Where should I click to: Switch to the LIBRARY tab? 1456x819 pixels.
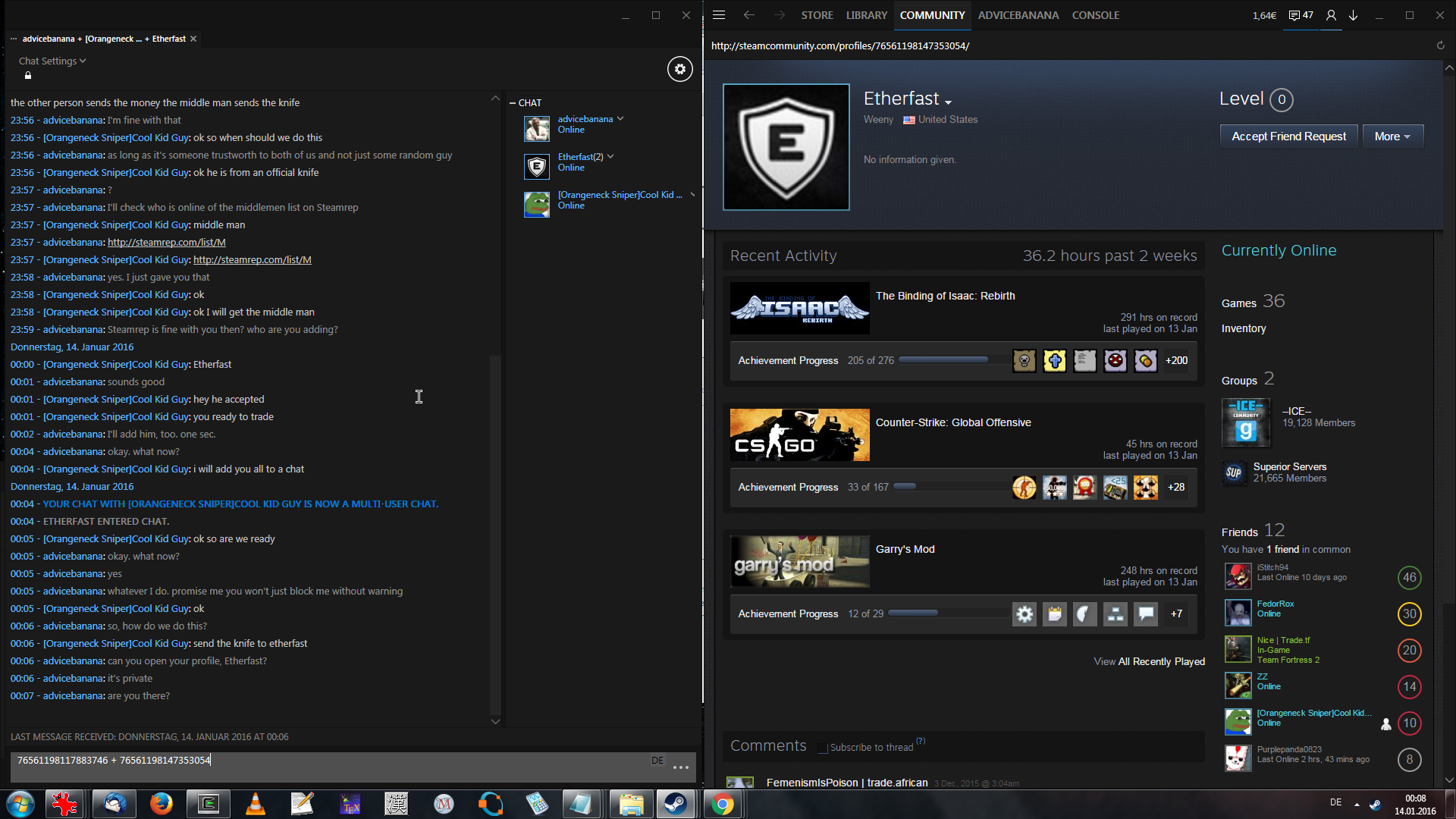[866, 15]
